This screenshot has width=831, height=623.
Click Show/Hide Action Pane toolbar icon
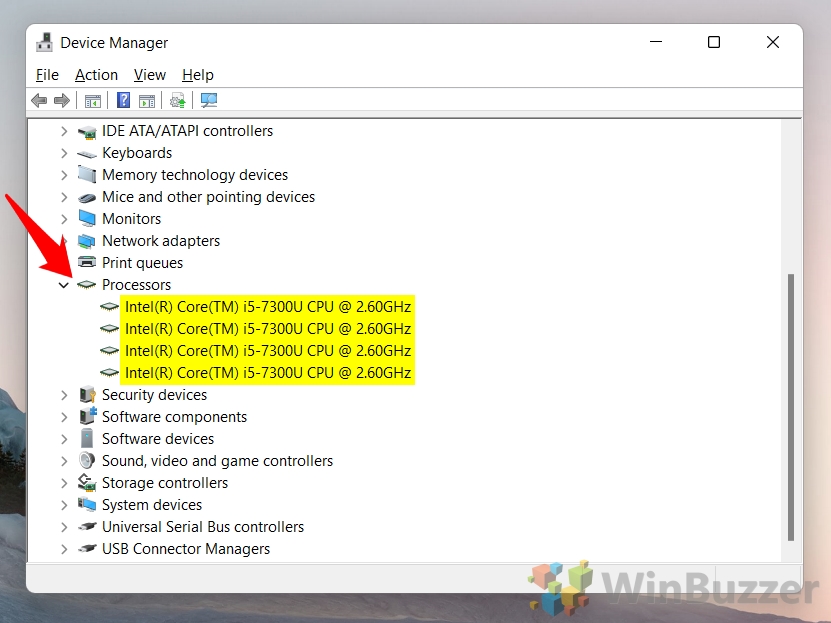tap(147, 100)
